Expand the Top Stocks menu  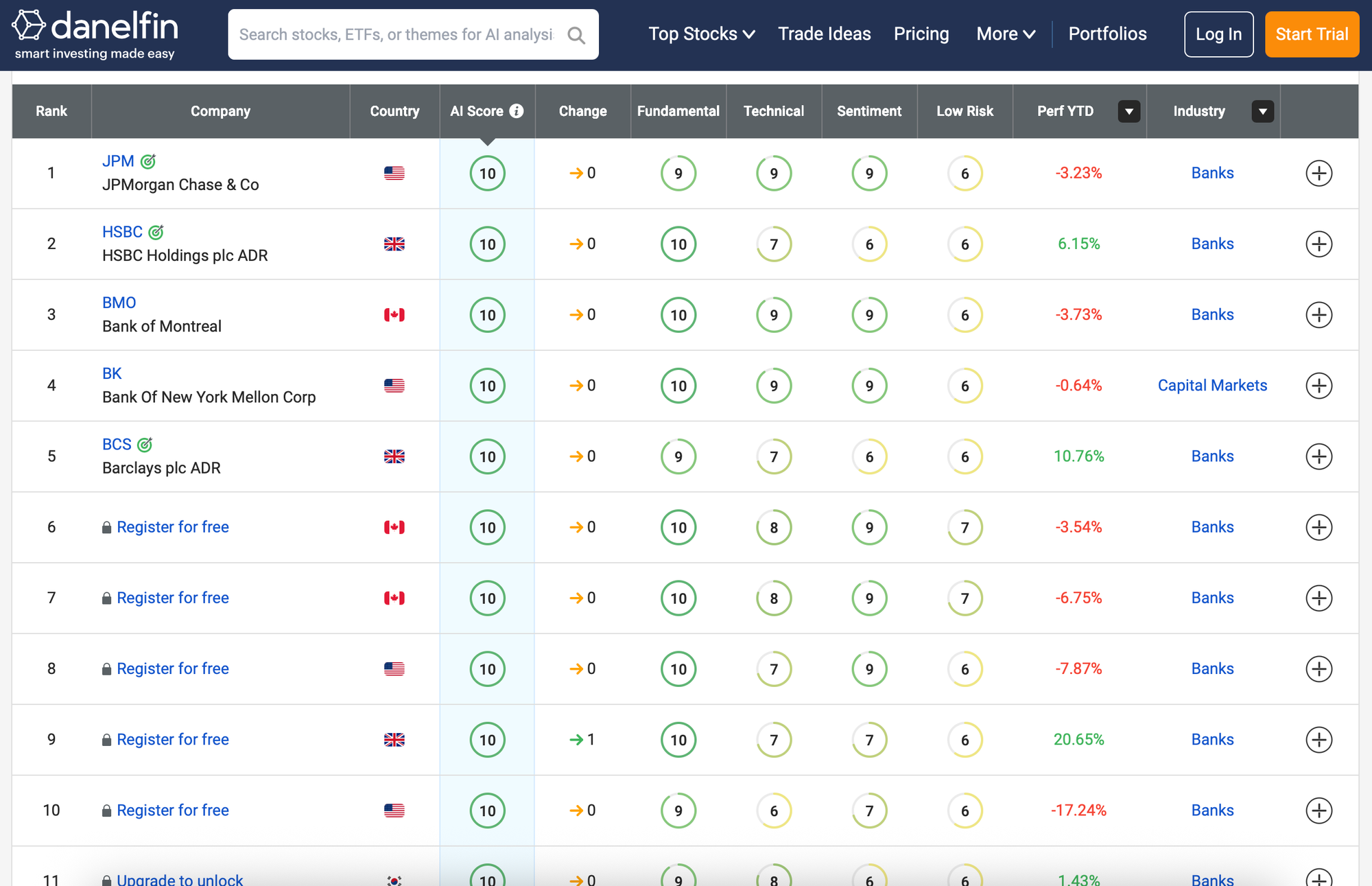click(701, 34)
